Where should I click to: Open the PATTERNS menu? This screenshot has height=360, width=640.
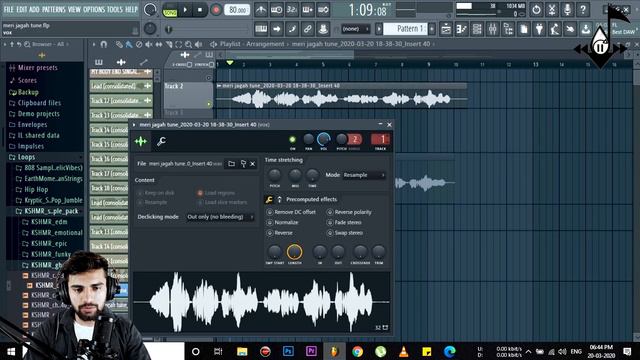pyautogui.click(x=54, y=9)
